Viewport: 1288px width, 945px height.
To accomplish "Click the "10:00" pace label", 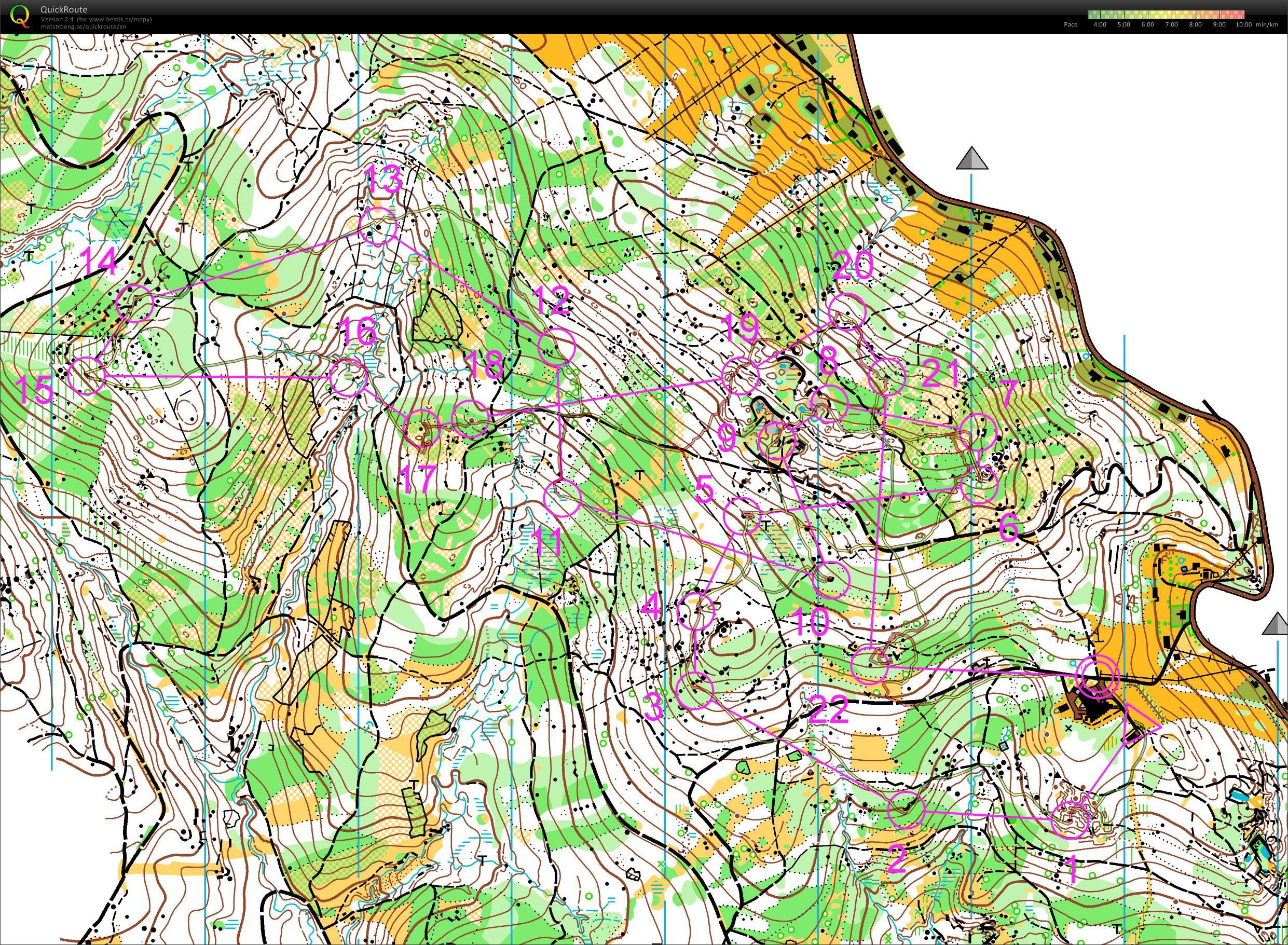I will pyautogui.click(x=1243, y=24).
